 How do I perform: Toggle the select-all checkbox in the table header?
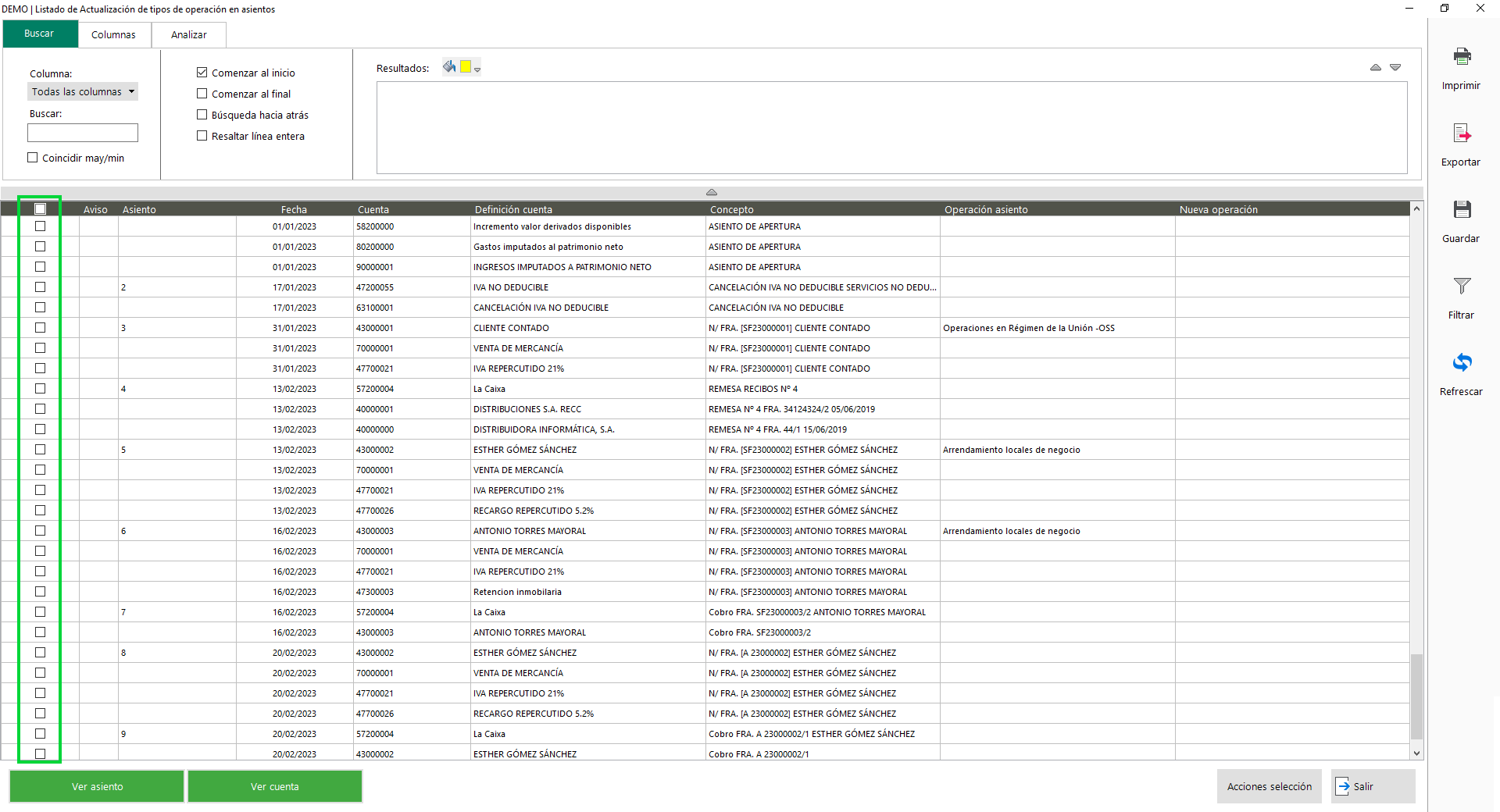[x=41, y=209]
